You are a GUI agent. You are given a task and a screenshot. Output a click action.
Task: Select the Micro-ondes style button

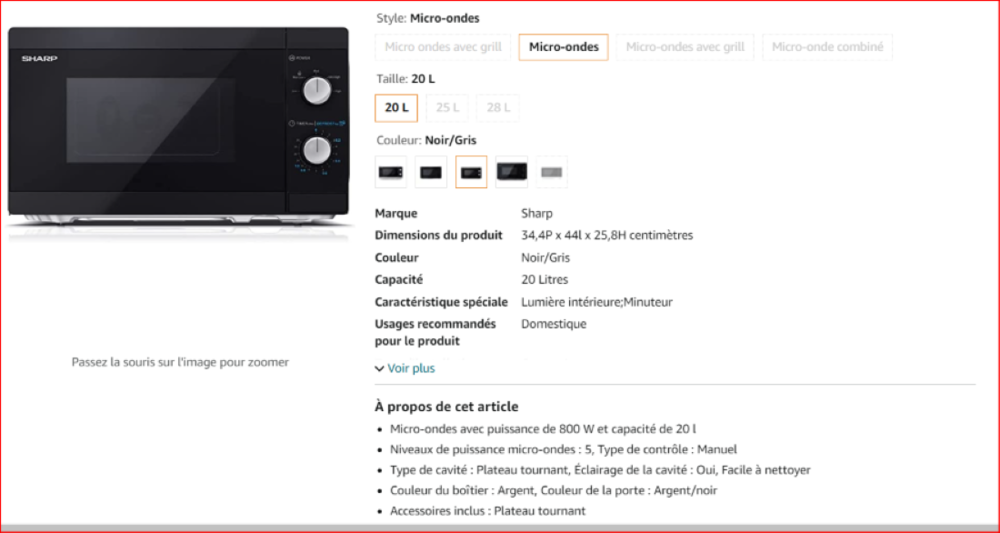(564, 47)
